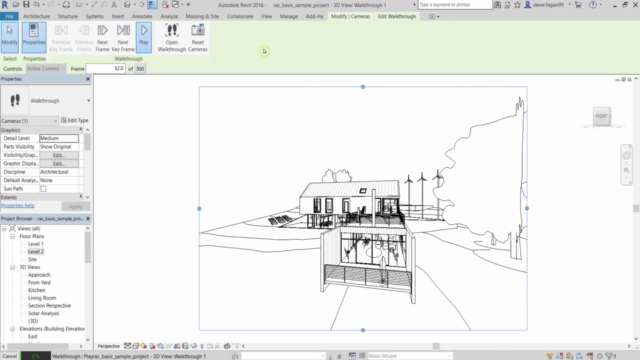The height and width of the screenshot is (360, 640).
Task: Open the Active Camera controls dropdown
Action: tap(46, 69)
